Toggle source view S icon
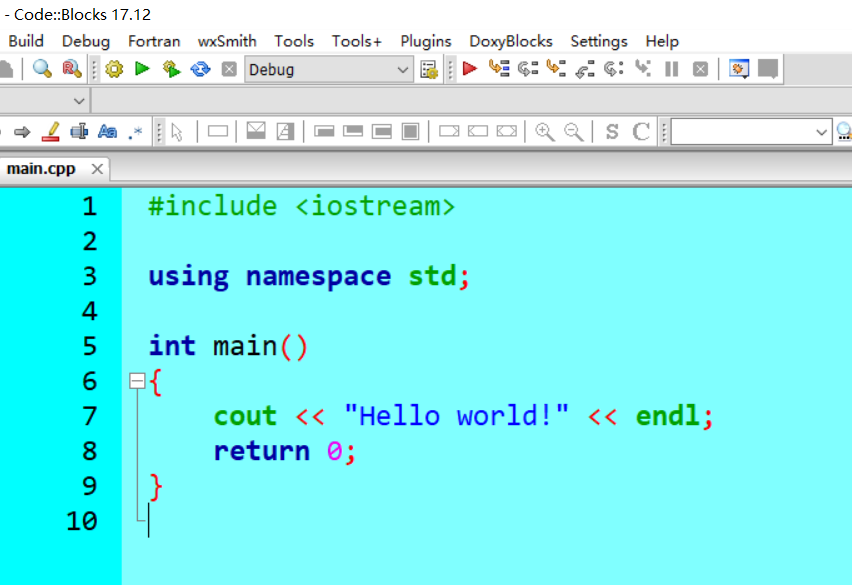This screenshot has height=585, width=852. point(612,131)
